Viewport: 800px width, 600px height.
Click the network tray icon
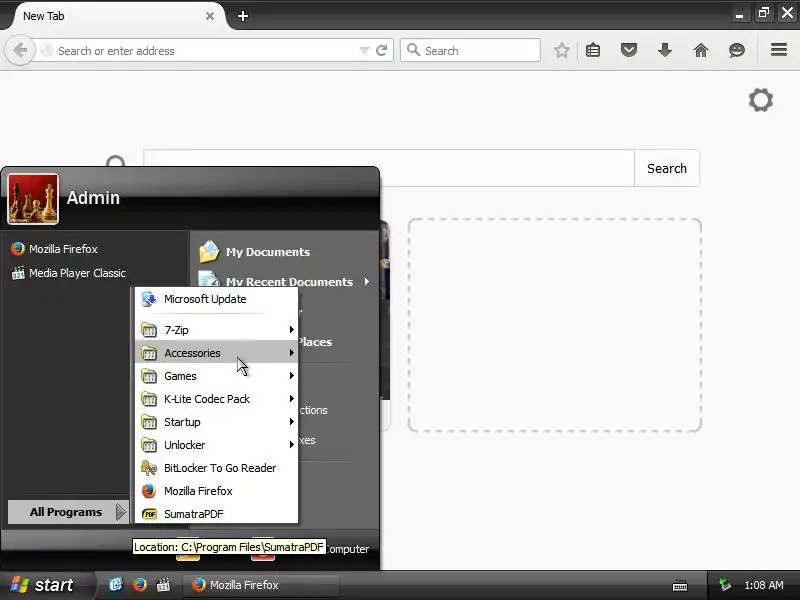[x=724, y=585]
